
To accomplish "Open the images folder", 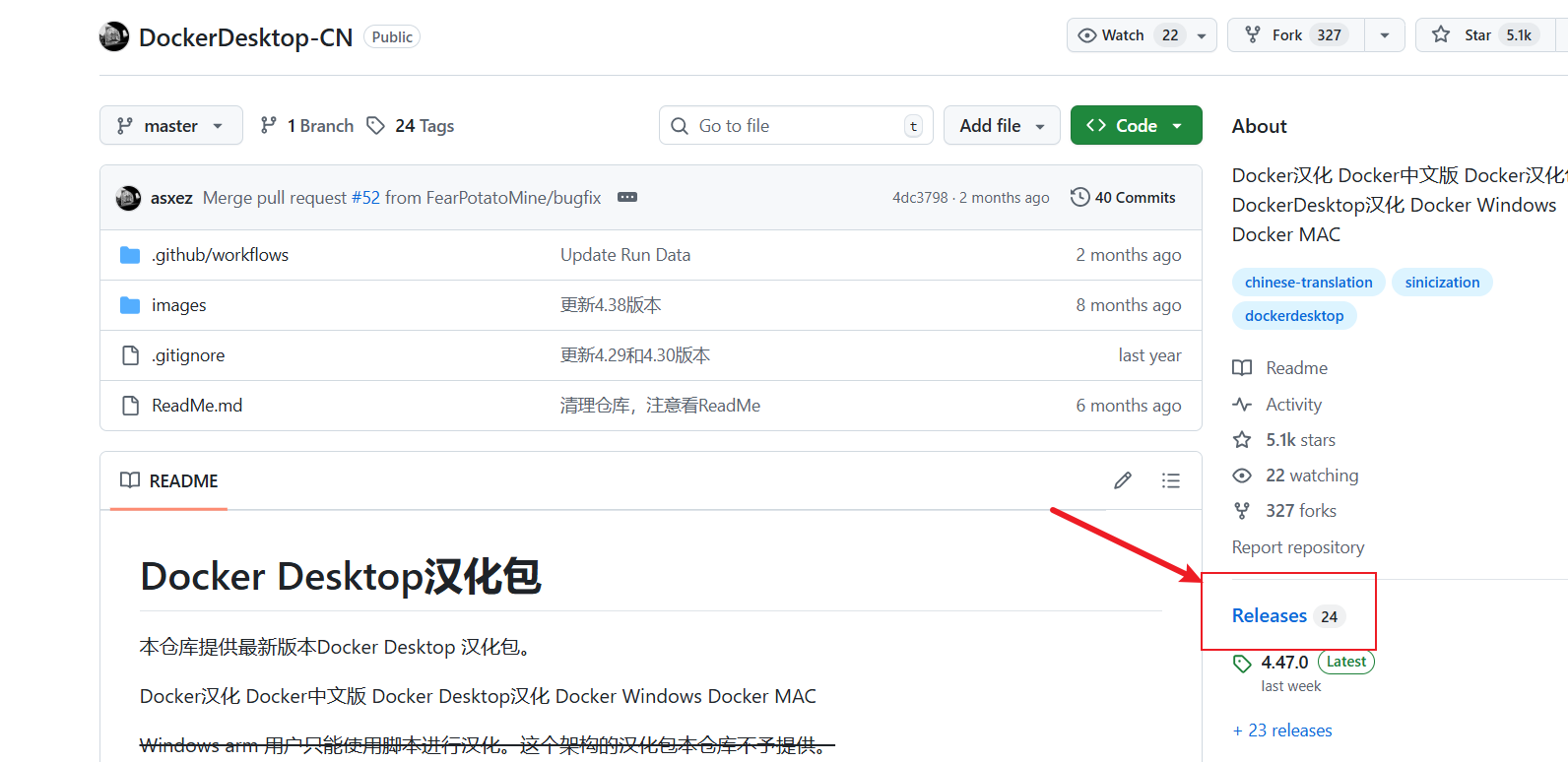I will [x=179, y=305].
